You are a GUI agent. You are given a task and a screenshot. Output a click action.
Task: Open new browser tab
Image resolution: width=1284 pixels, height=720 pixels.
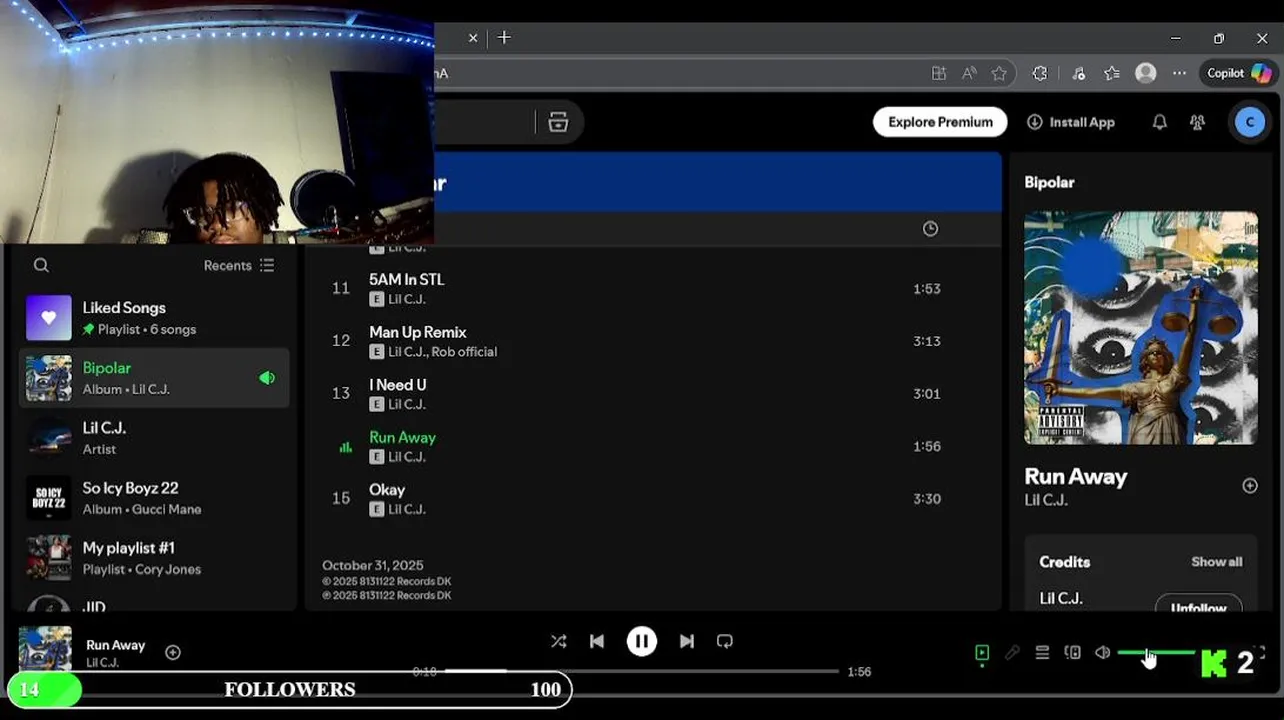[504, 37]
